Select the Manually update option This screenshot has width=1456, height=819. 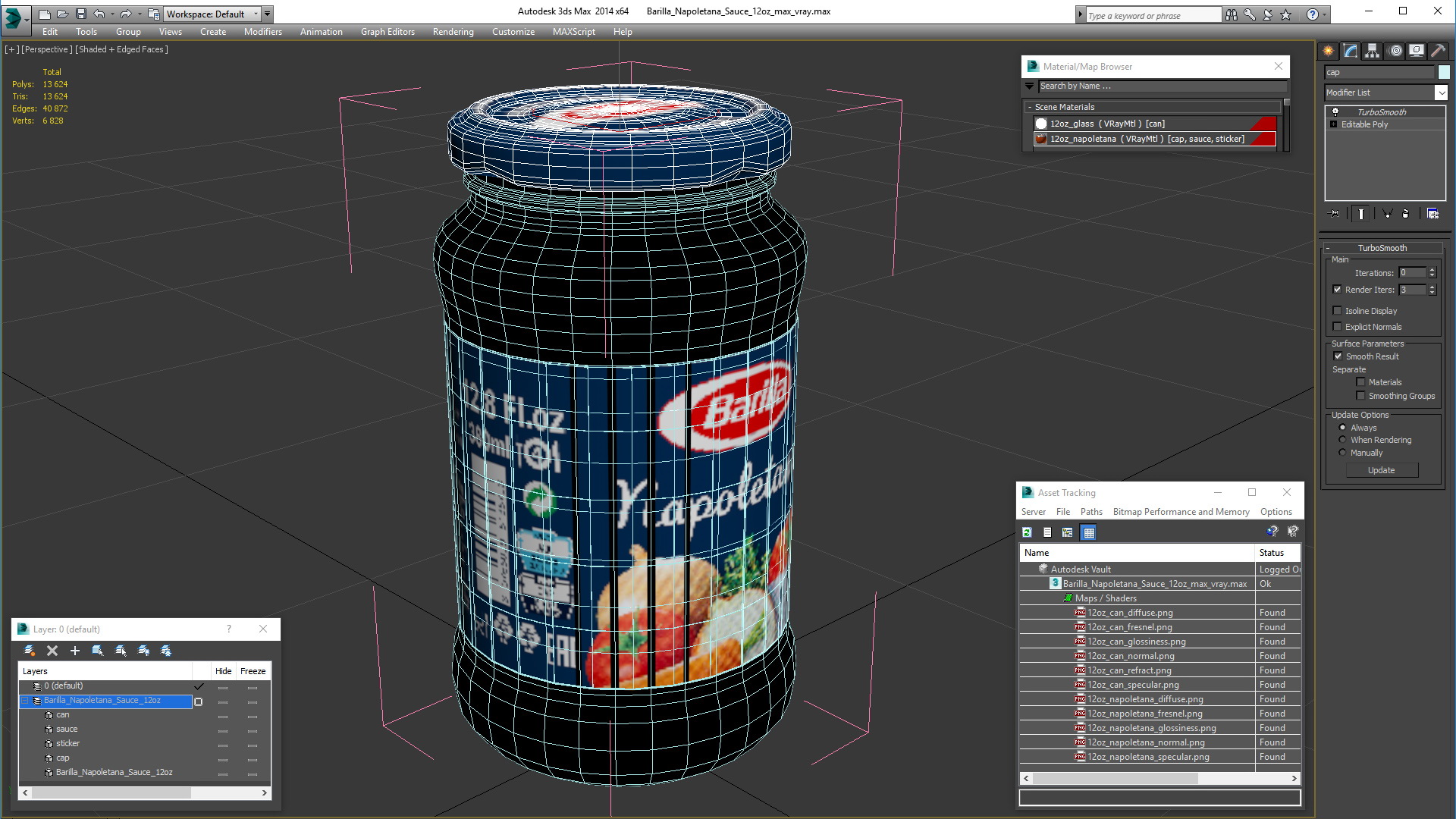(1343, 452)
